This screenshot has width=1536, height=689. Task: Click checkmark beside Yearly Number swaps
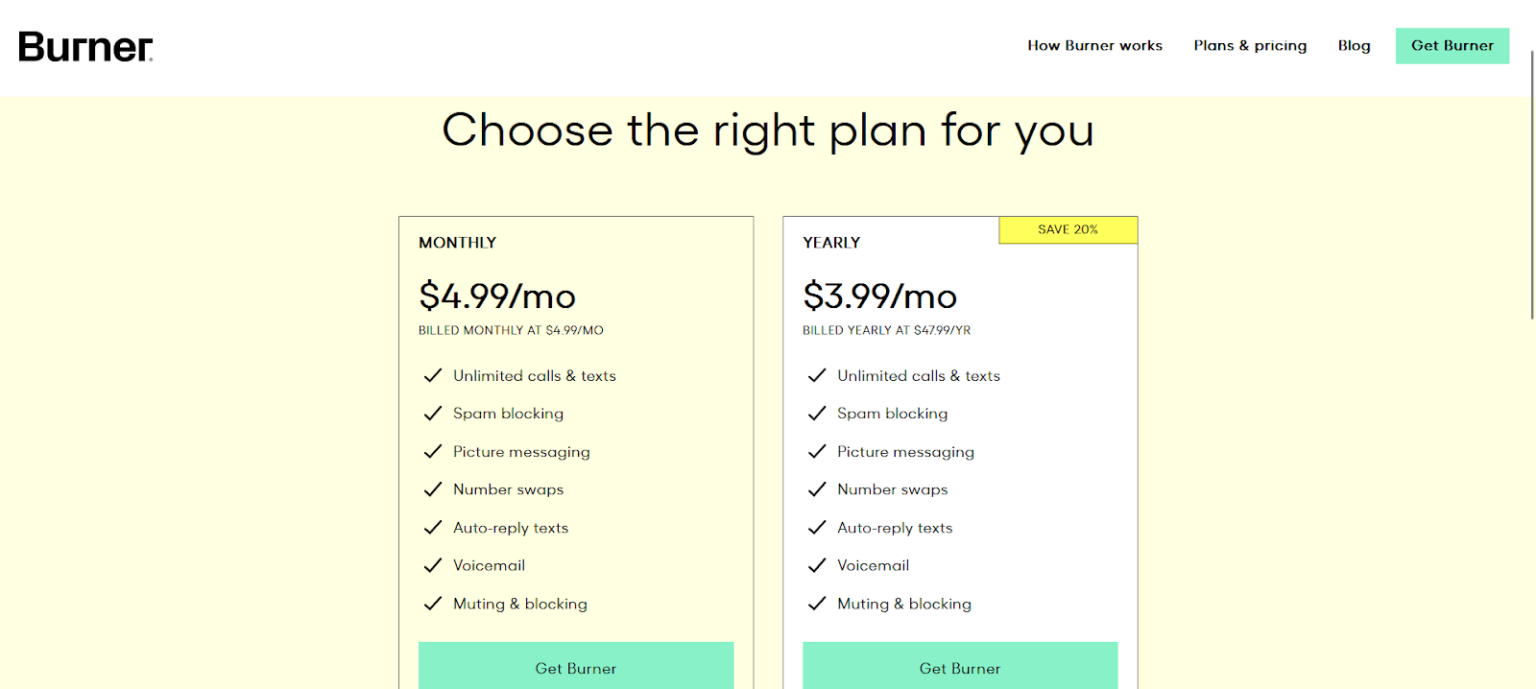[x=817, y=490]
